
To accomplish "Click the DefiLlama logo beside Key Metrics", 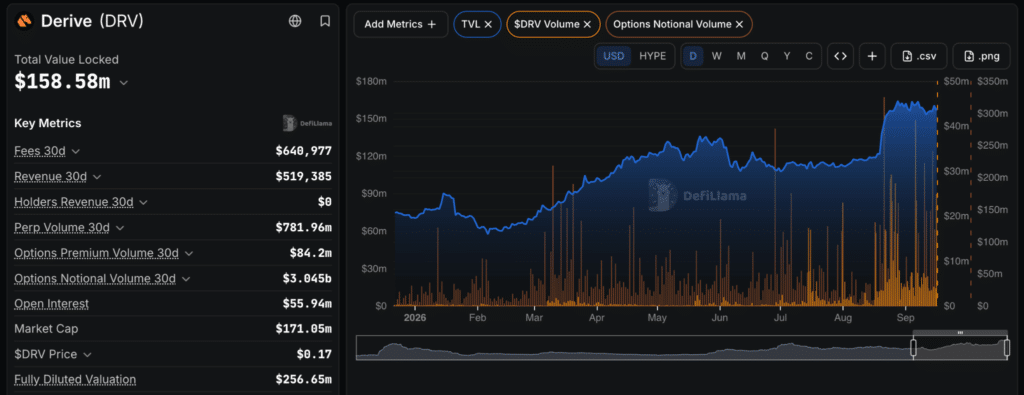I will [307, 123].
